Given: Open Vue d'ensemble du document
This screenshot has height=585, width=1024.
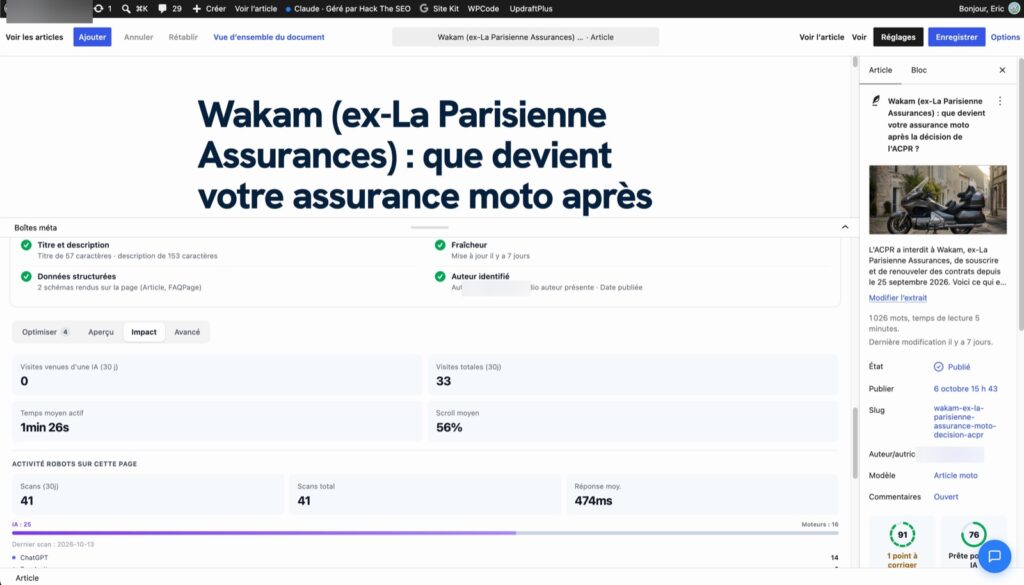Looking at the screenshot, I should [269, 37].
